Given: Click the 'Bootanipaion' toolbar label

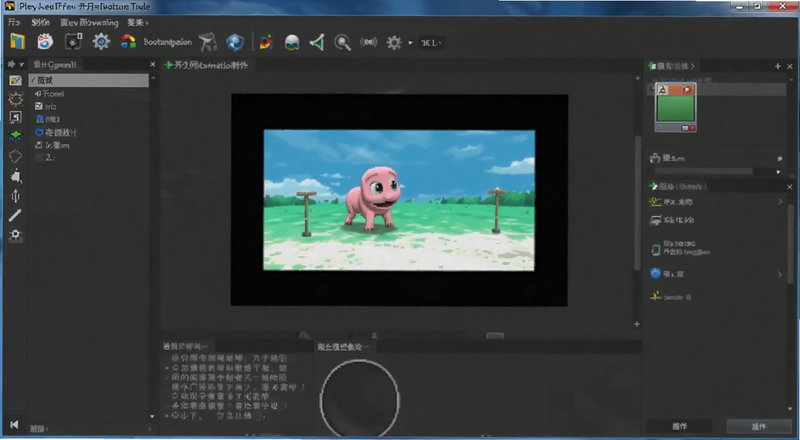Looking at the screenshot, I should [x=168, y=42].
